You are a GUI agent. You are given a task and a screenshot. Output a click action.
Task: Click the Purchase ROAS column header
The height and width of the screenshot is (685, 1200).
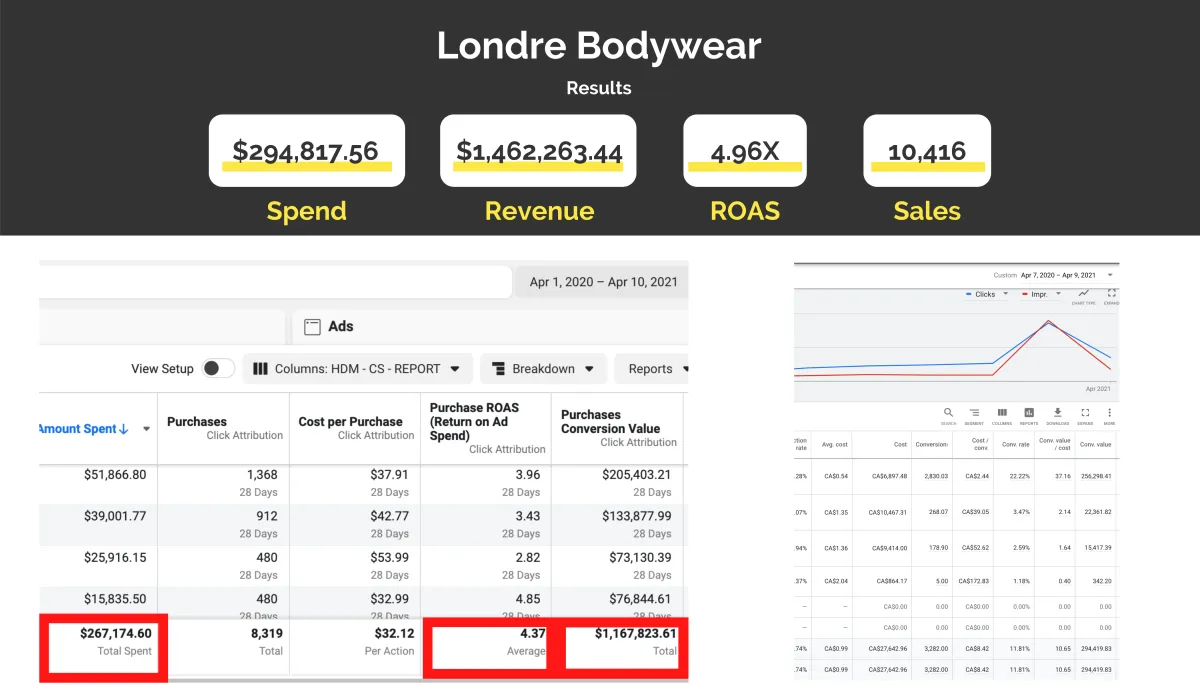(x=486, y=428)
